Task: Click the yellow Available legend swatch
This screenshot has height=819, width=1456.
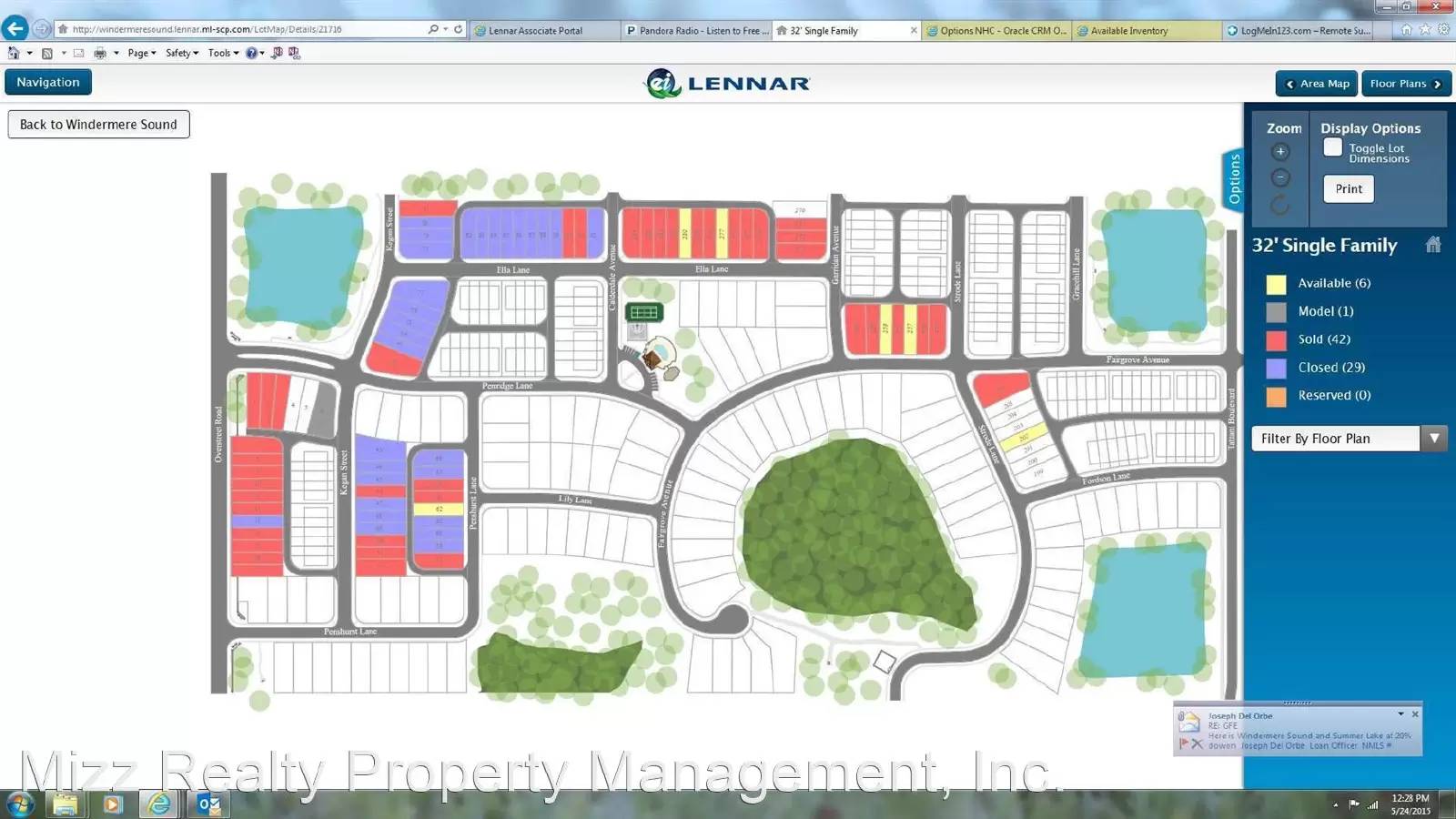Action: tap(1277, 284)
